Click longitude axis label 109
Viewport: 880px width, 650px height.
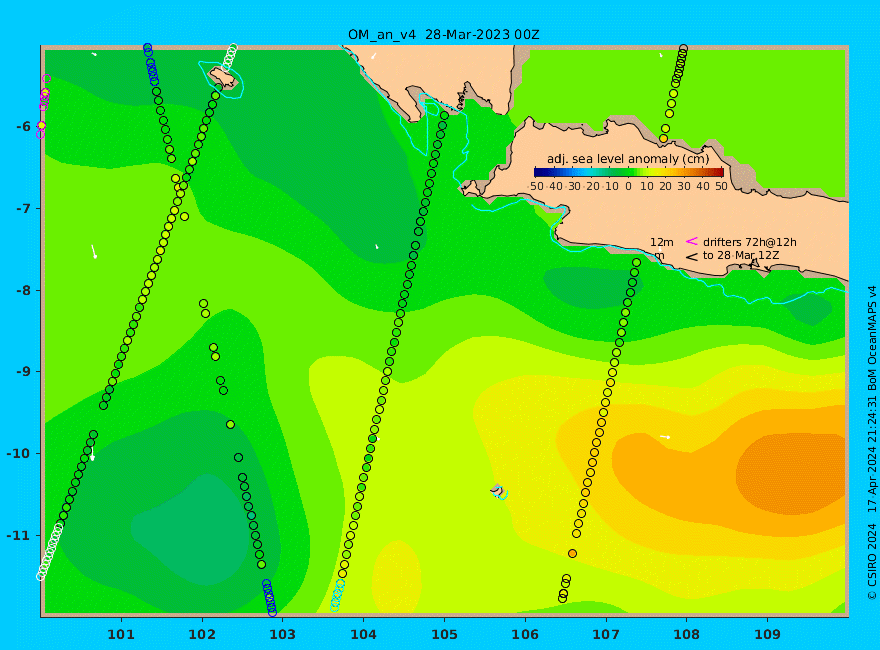767,634
